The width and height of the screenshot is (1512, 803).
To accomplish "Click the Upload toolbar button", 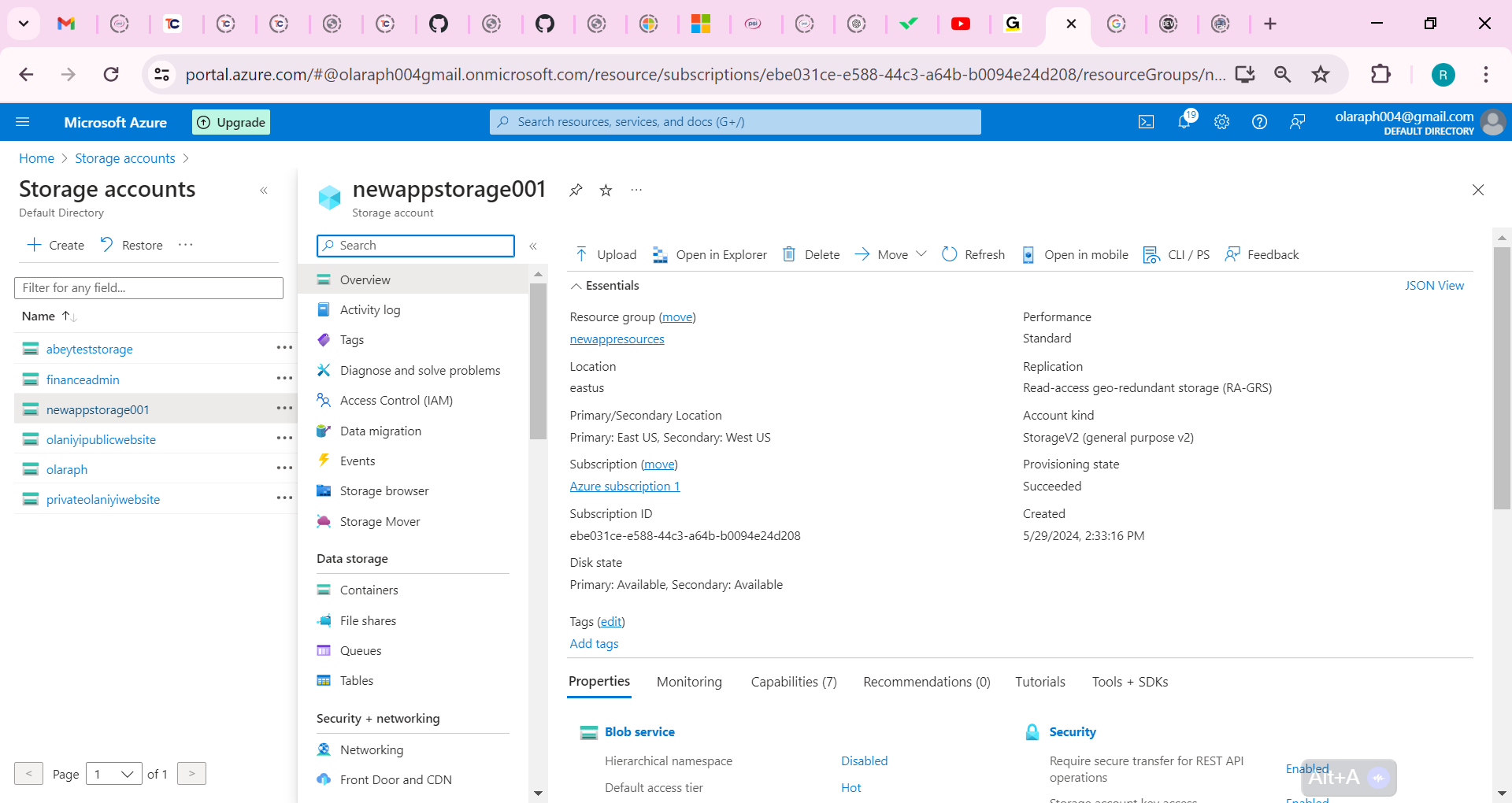I will 606,254.
